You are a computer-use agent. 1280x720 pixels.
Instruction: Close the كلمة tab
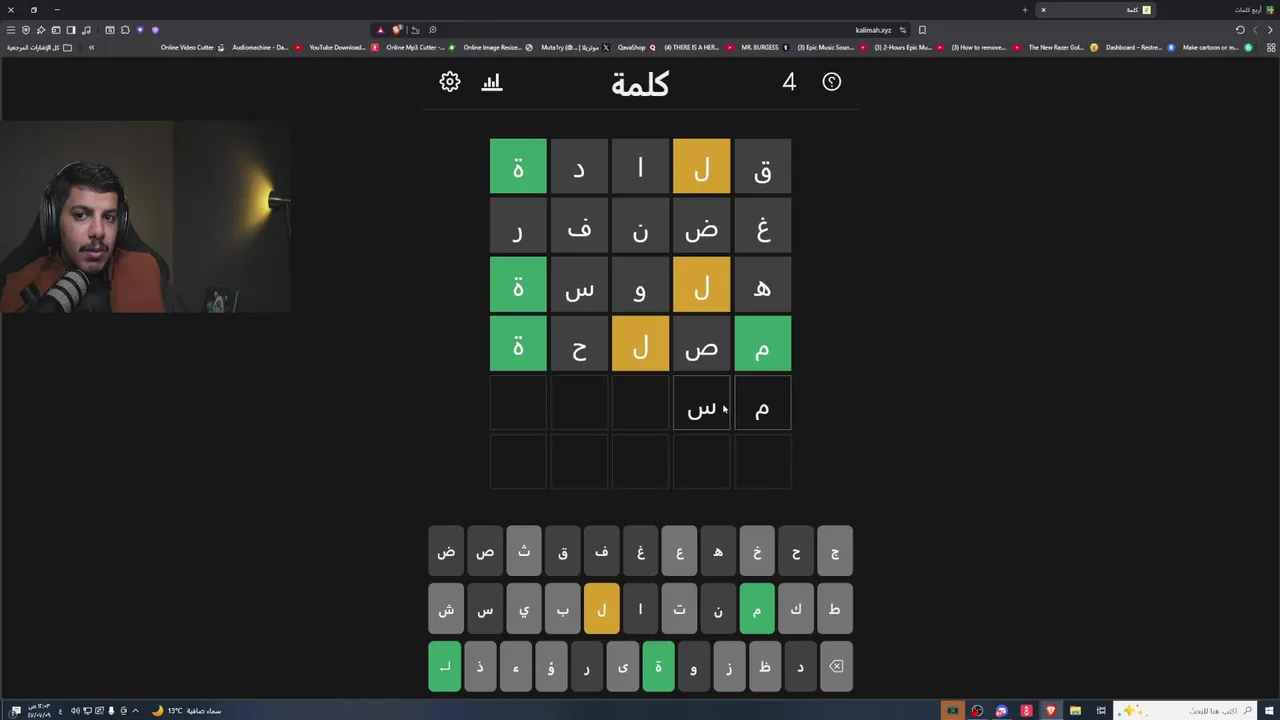click(1043, 10)
